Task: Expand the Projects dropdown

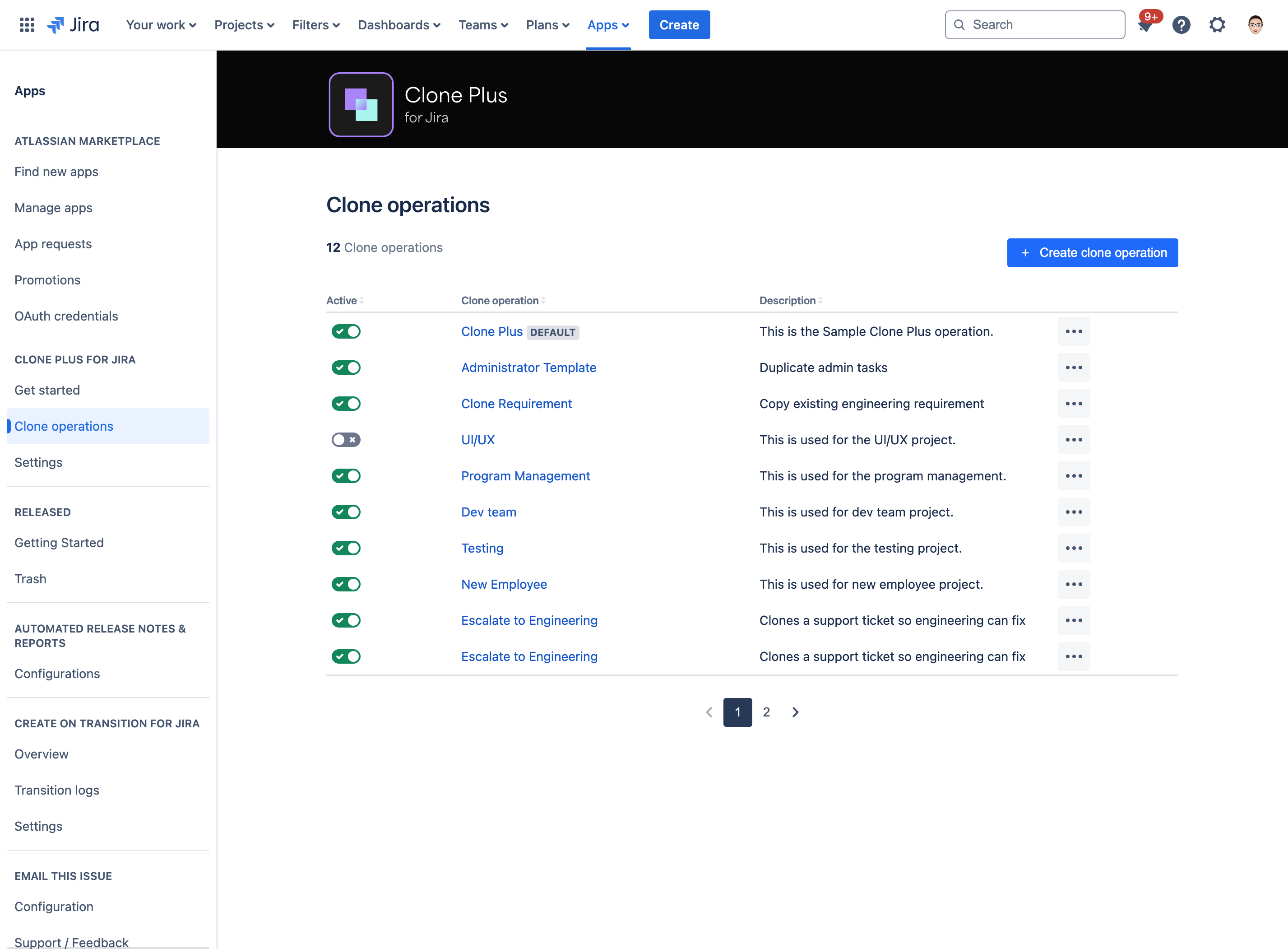Action: pos(244,25)
